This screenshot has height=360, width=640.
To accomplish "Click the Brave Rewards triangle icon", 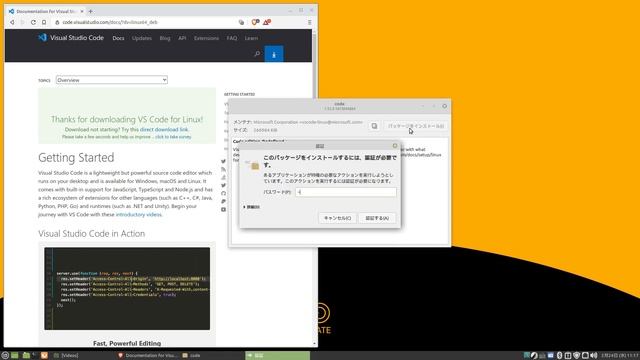I will click(267, 22).
